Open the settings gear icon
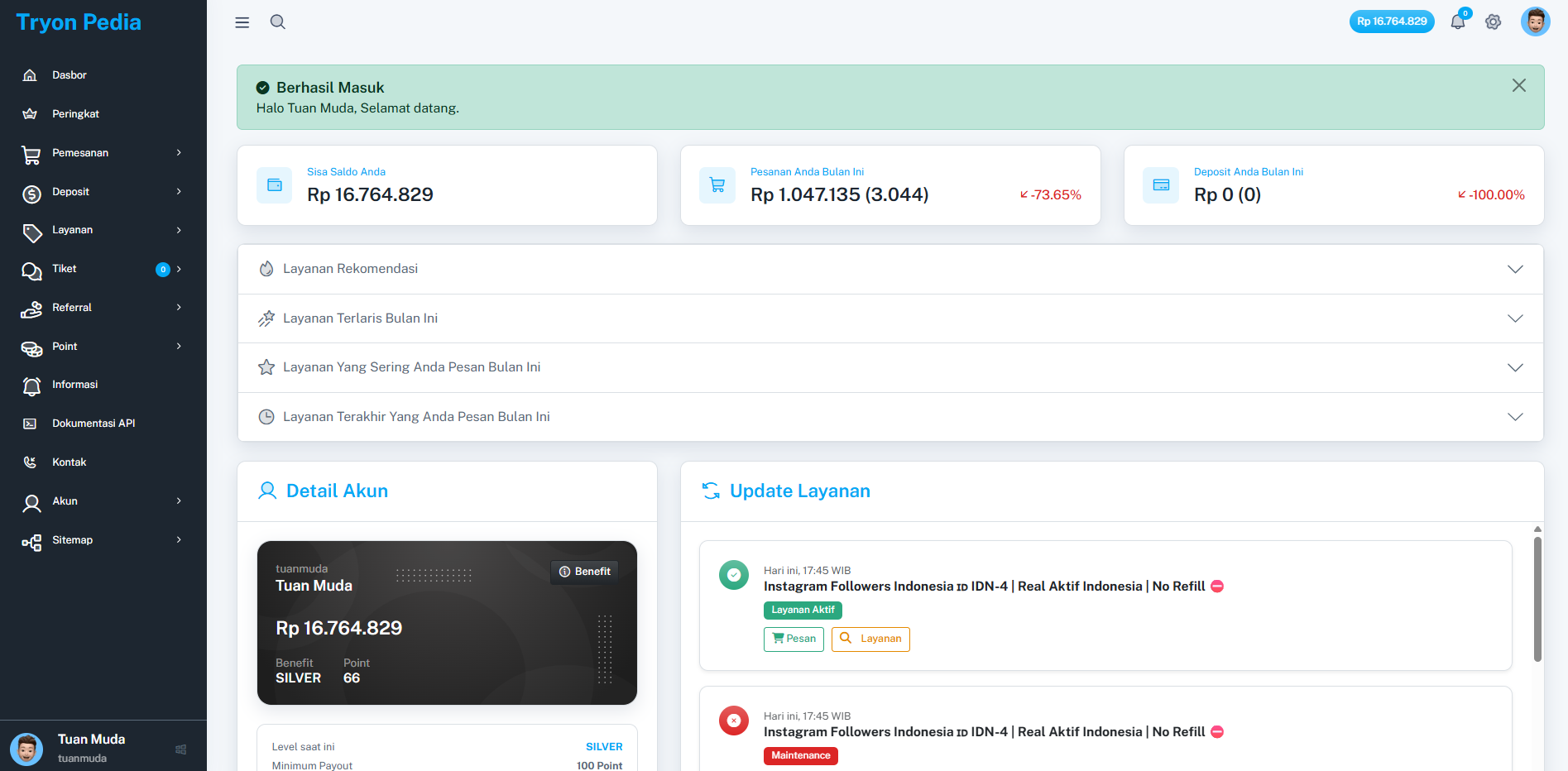1568x771 pixels. tap(1494, 22)
